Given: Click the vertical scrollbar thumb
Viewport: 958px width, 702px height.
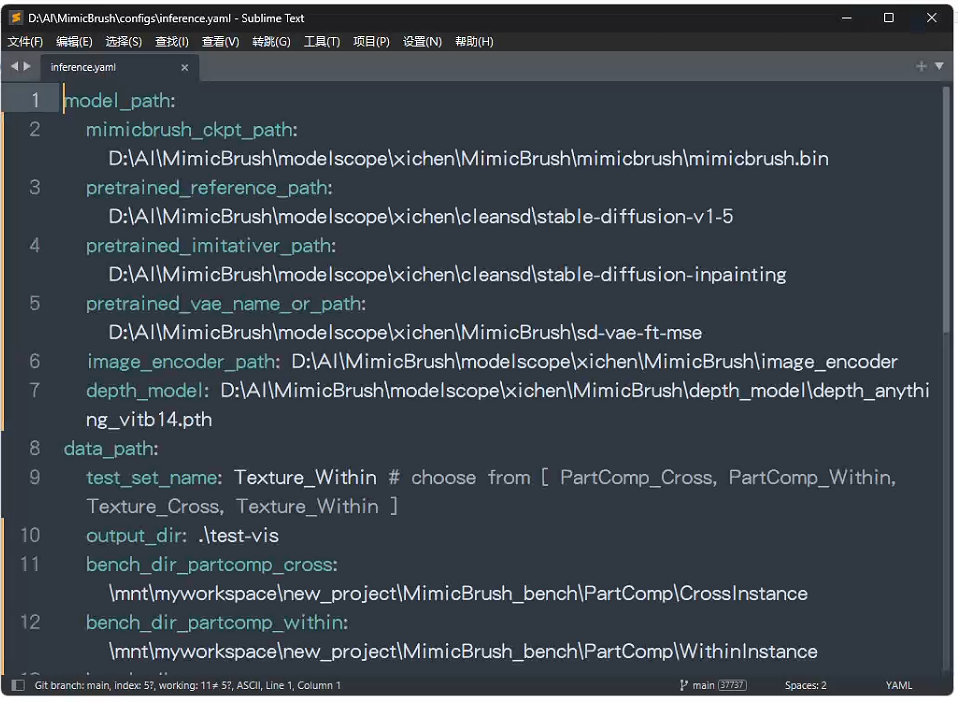Looking at the screenshot, I should (x=946, y=209).
